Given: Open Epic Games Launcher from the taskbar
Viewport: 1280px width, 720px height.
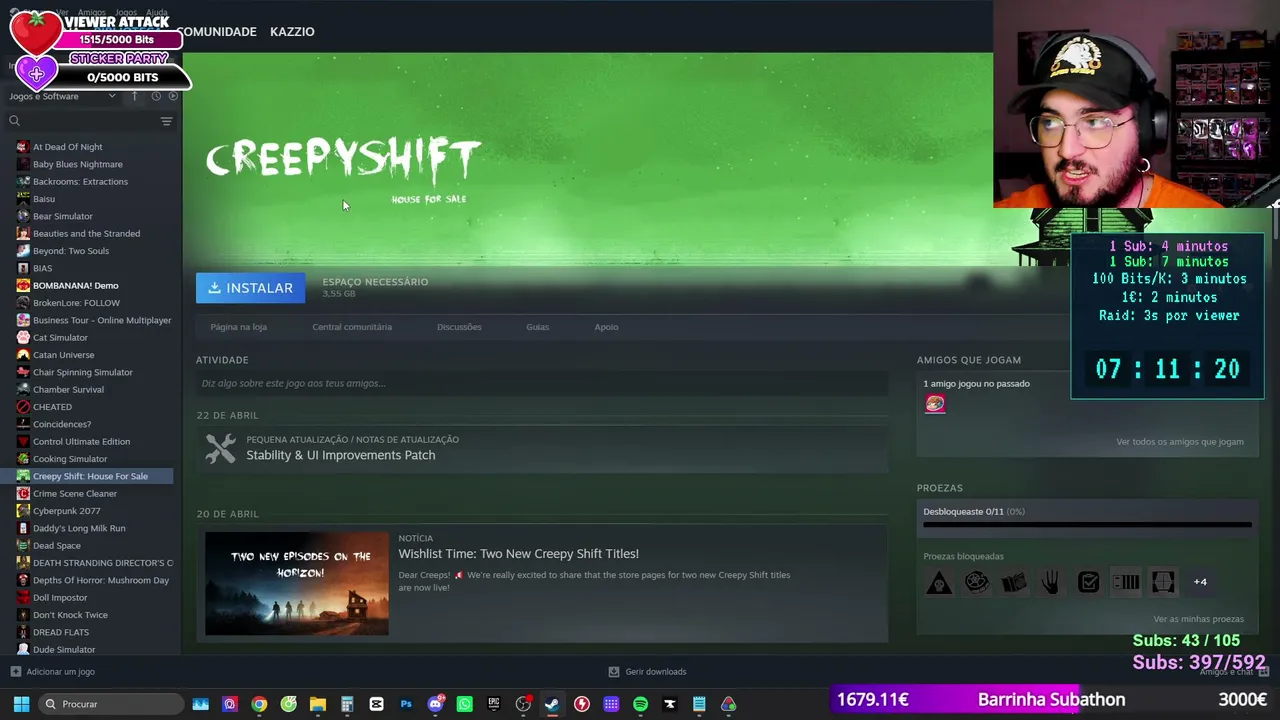Looking at the screenshot, I should (x=494, y=704).
